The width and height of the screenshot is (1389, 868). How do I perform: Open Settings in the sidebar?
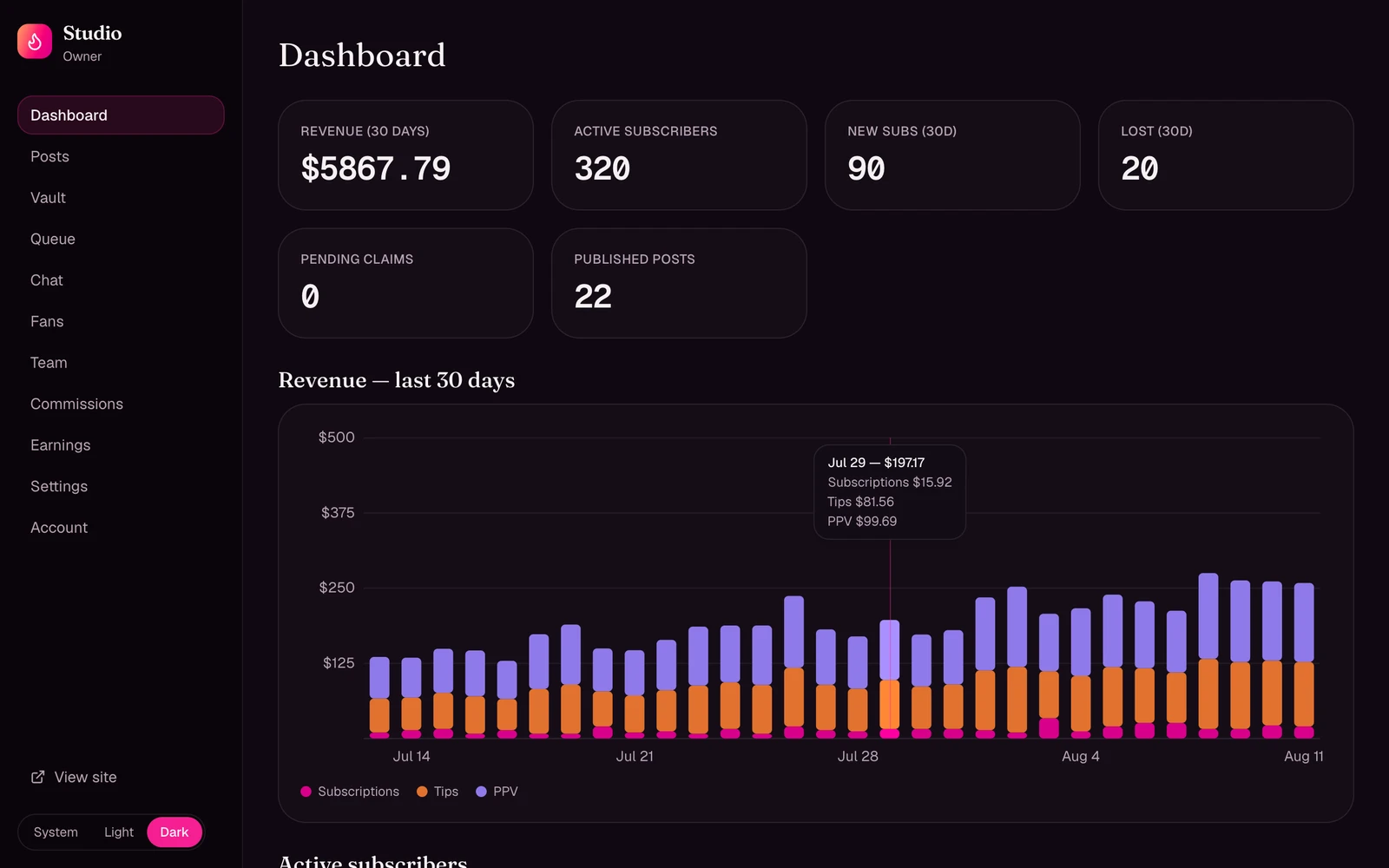point(121,486)
